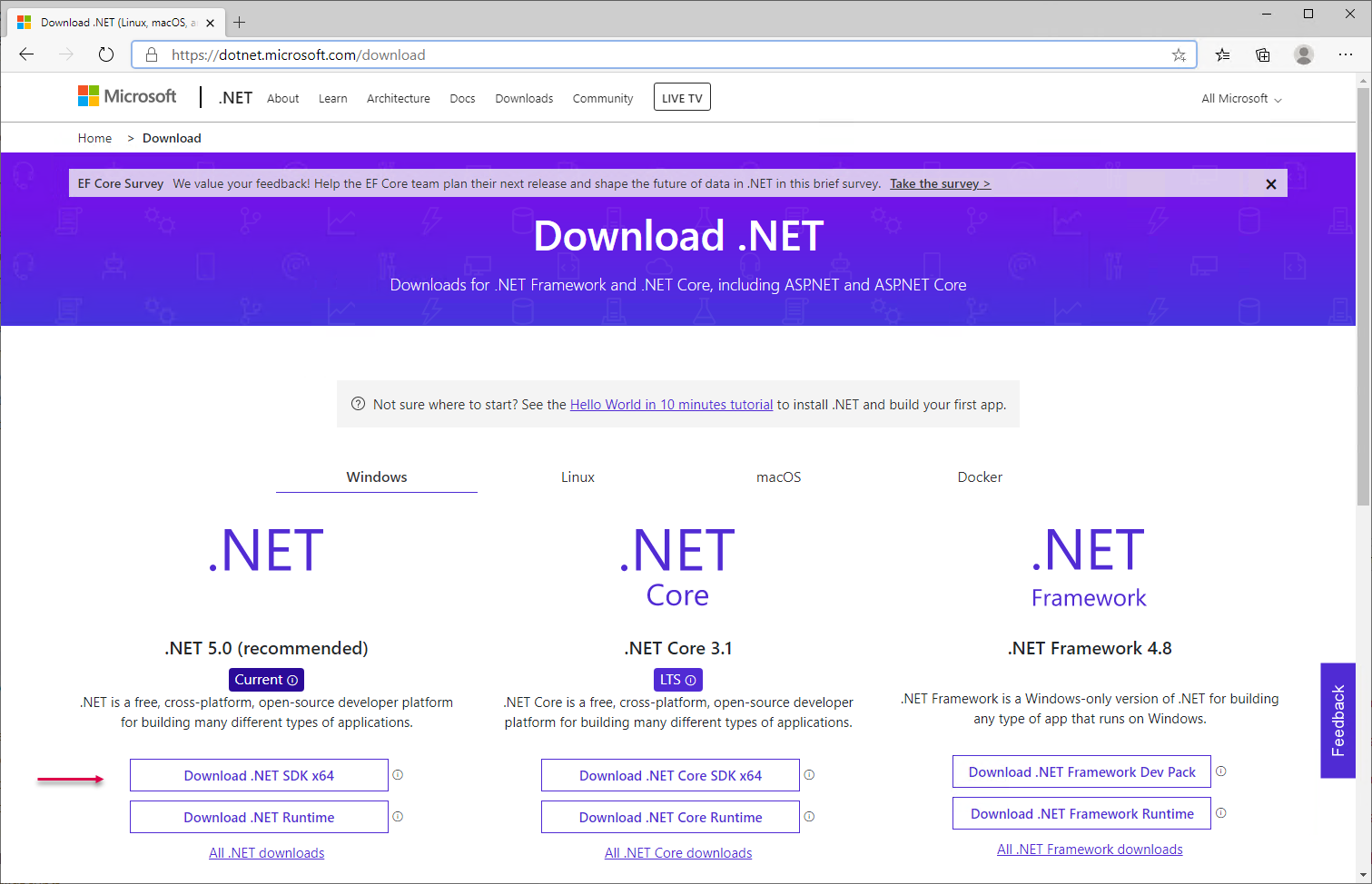Go back to the previous page
This screenshot has height=884, width=1372.
26,54
